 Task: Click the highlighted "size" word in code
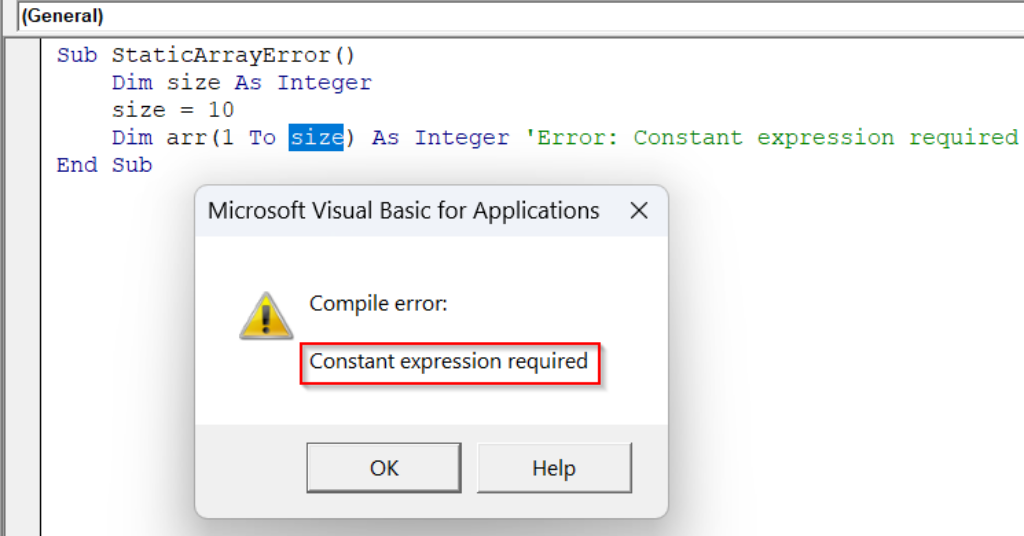coord(316,138)
